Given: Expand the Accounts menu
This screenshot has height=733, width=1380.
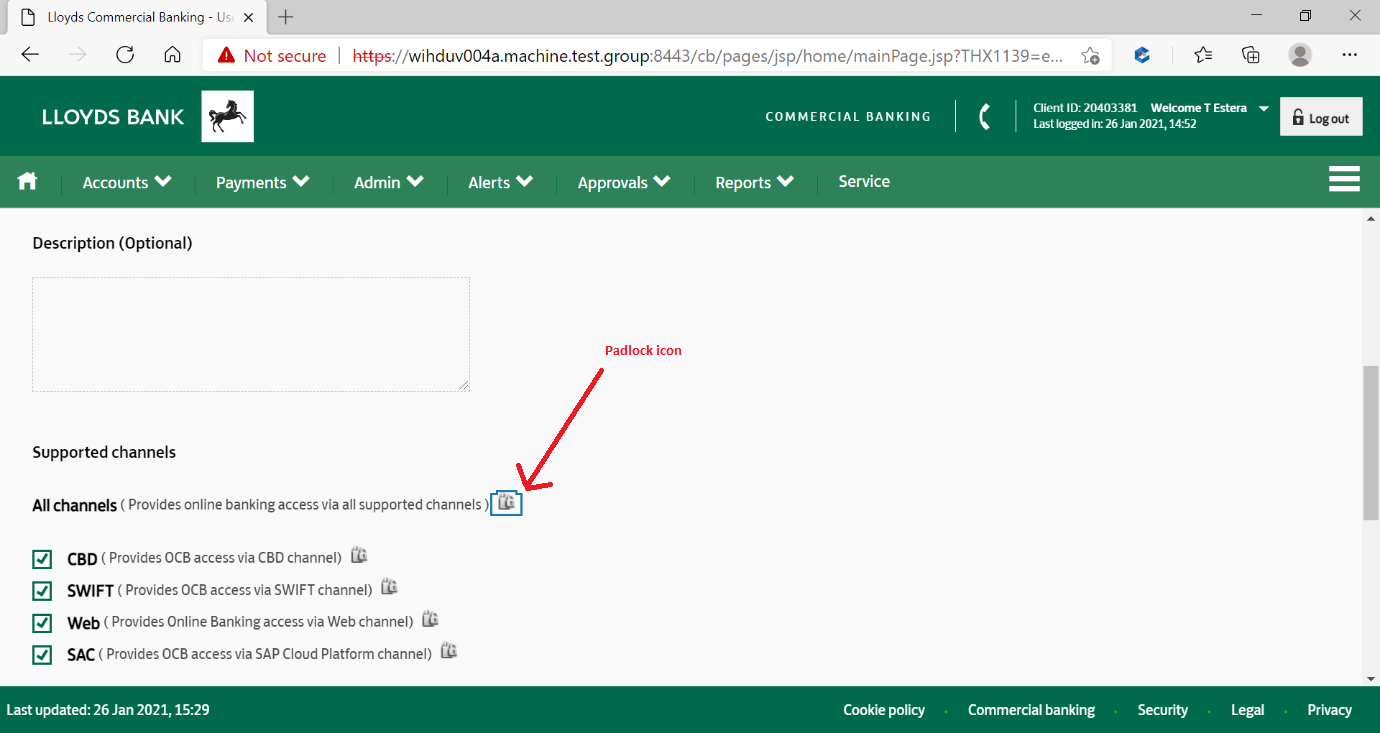Looking at the screenshot, I should pos(127,182).
